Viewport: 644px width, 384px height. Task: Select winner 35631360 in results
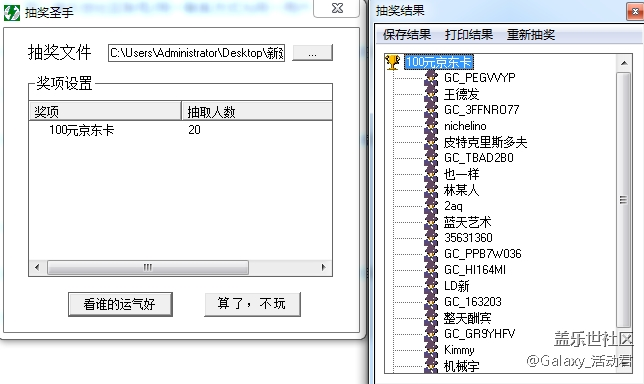(x=468, y=238)
